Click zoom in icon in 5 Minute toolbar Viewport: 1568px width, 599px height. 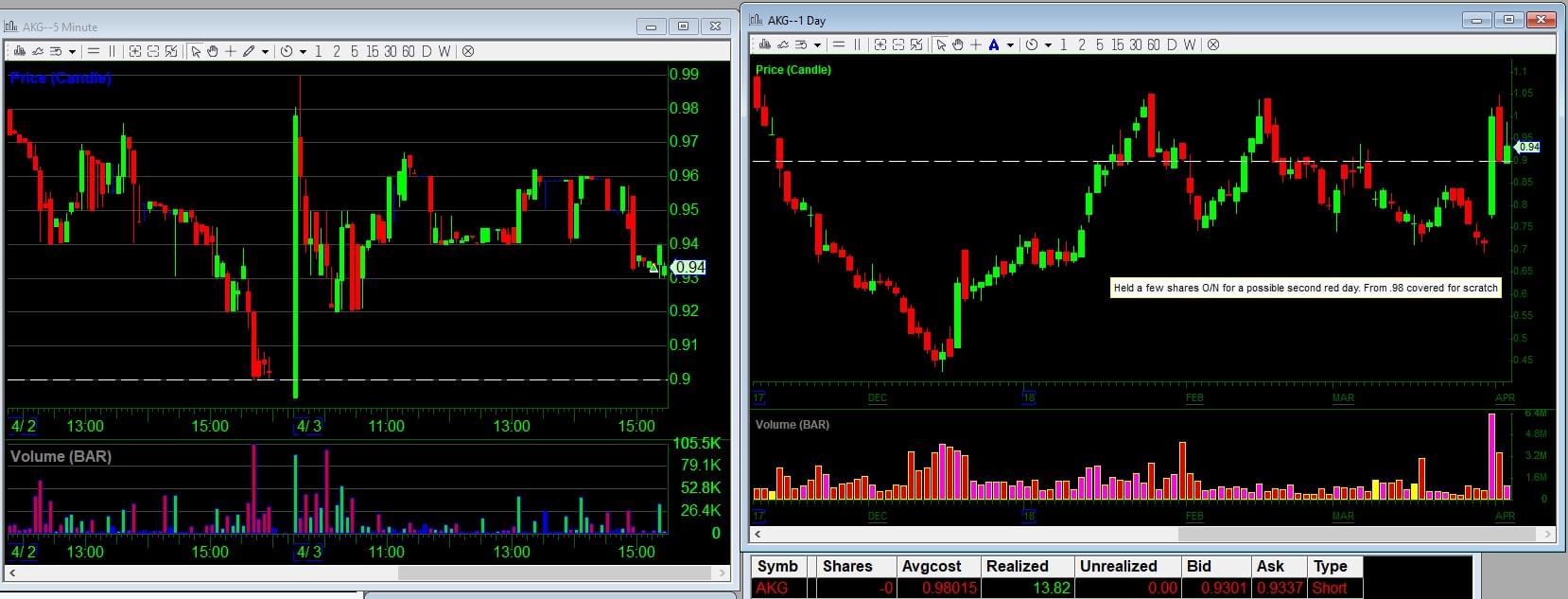coord(134,51)
